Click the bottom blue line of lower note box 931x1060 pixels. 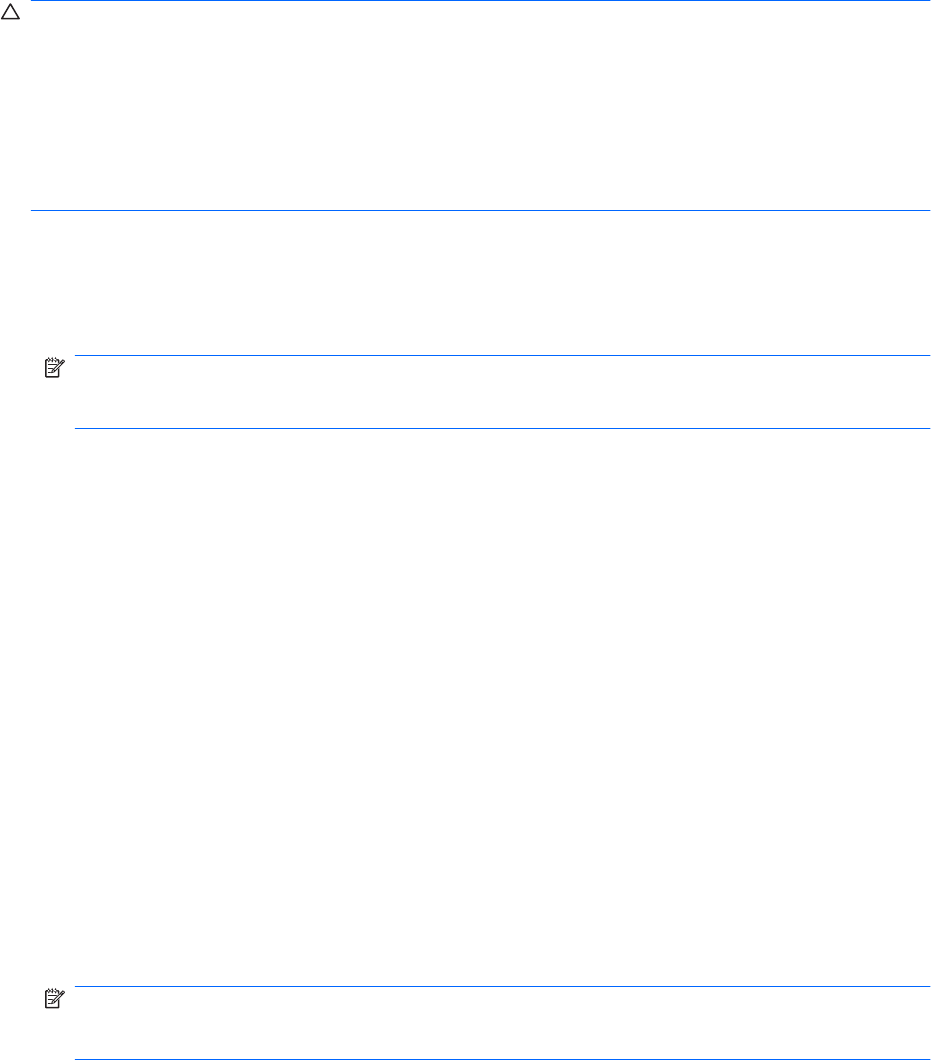click(x=502, y=1059)
